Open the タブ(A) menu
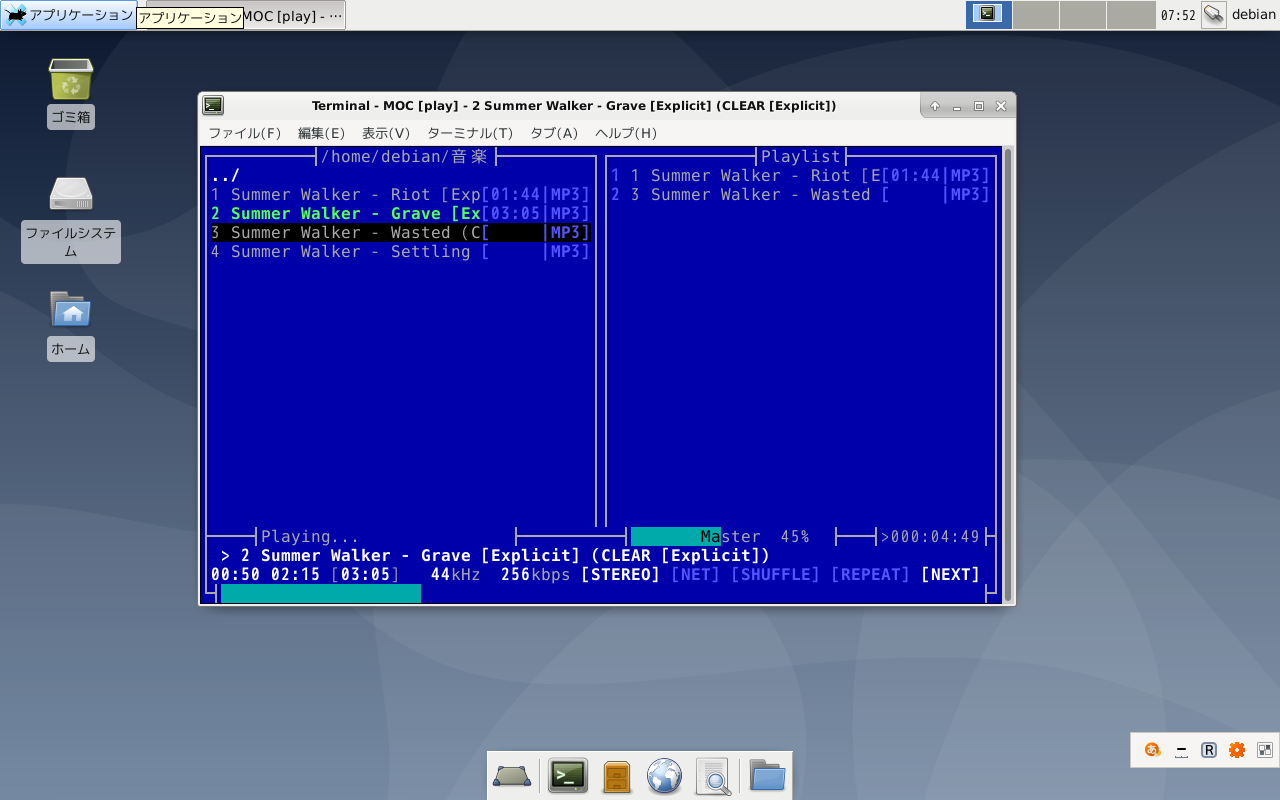 click(x=554, y=133)
